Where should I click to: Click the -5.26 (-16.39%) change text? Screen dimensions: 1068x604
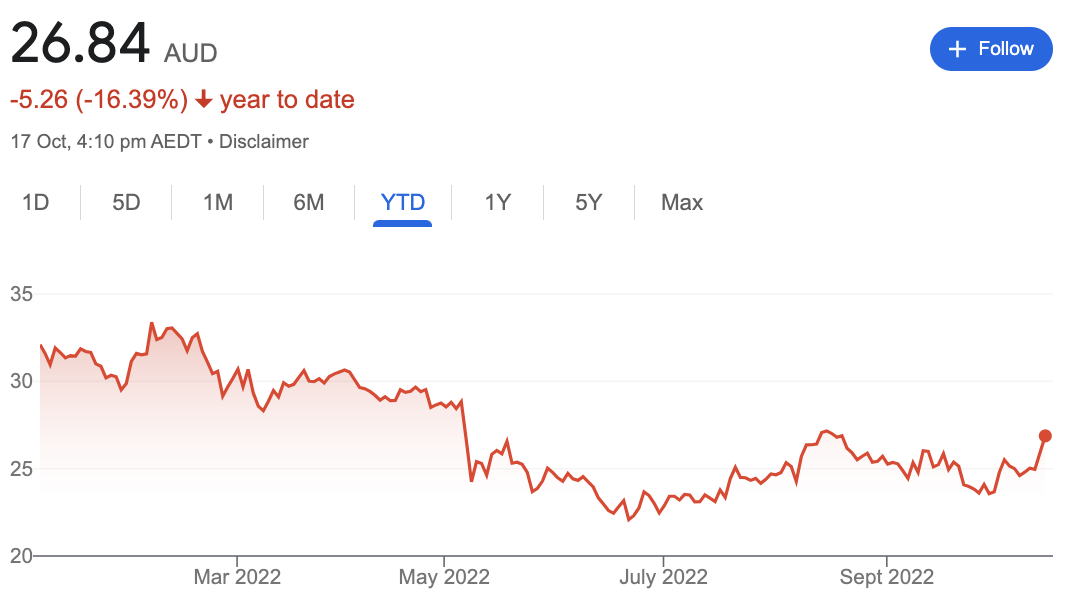tap(99, 99)
